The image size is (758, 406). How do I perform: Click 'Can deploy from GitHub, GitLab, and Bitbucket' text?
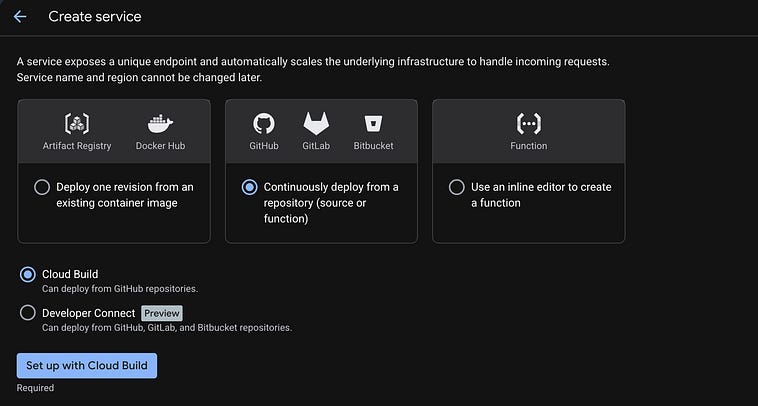(x=167, y=328)
